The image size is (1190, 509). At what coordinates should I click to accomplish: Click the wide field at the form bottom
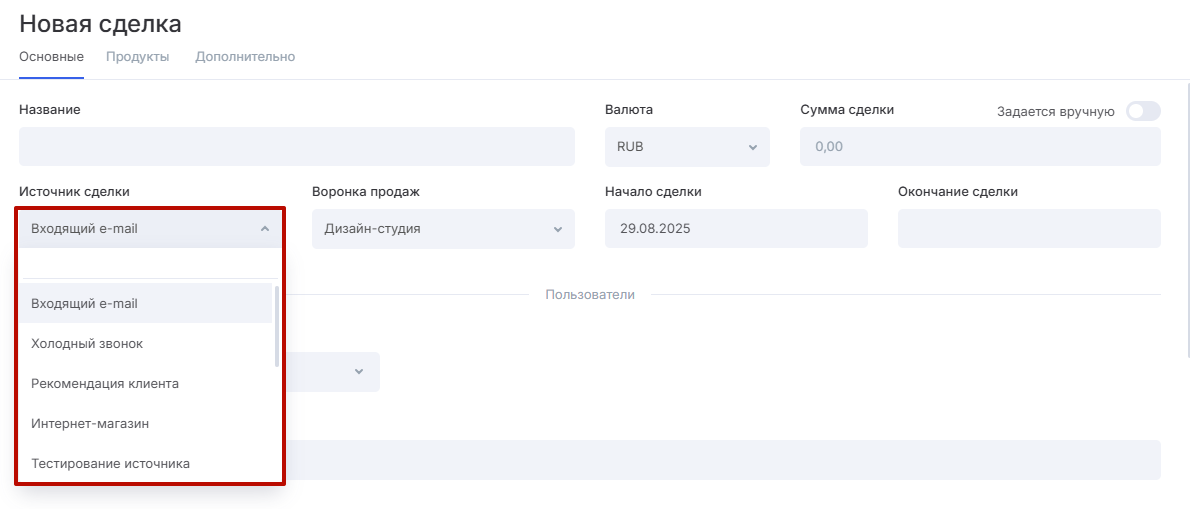(720, 460)
